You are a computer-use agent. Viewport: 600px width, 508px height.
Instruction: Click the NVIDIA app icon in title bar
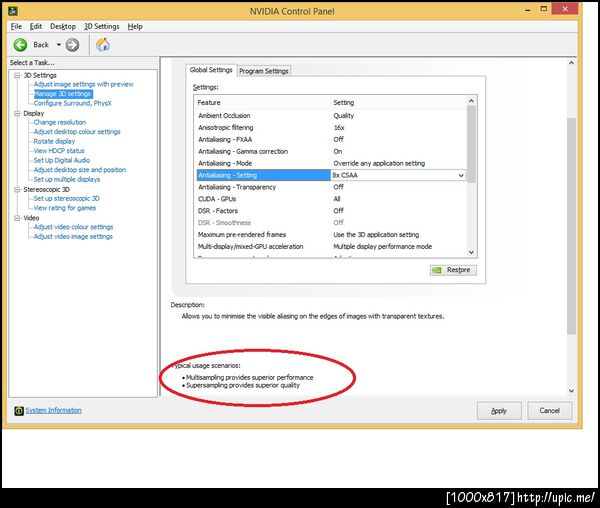pyautogui.click(x=13, y=10)
